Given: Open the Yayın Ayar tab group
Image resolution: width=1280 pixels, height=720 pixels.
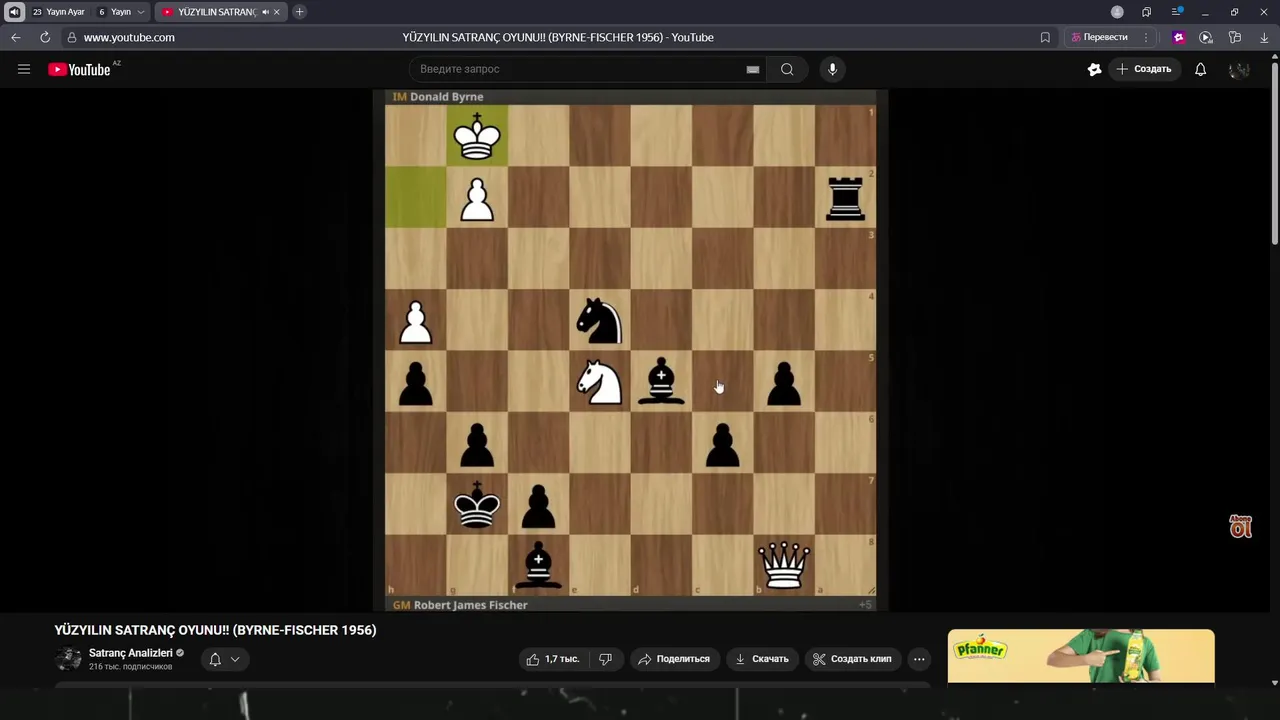Looking at the screenshot, I should [59, 12].
